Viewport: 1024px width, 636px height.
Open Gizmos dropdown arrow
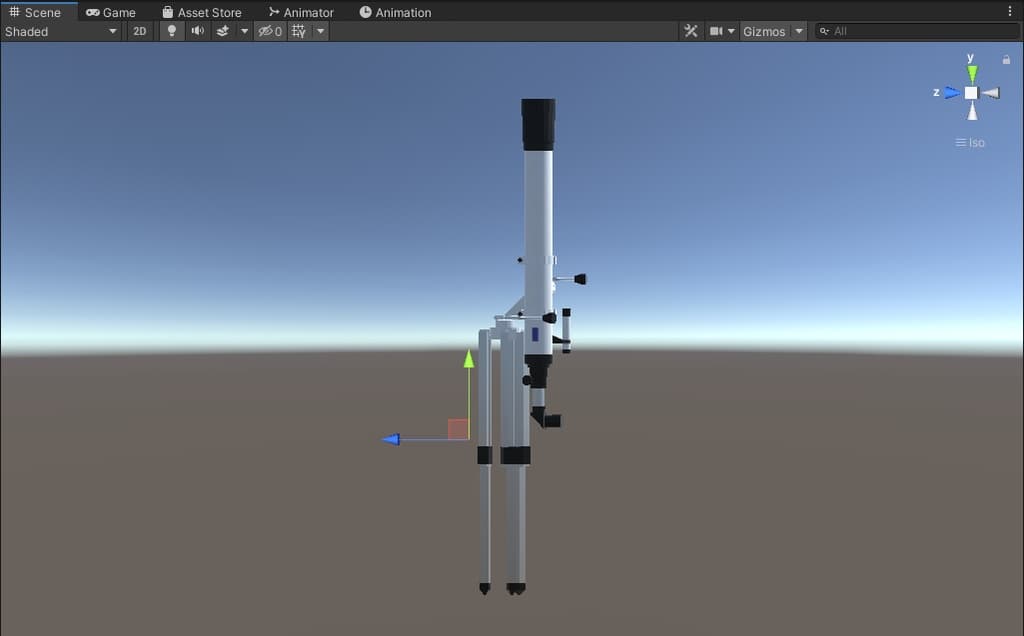[x=799, y=31]
